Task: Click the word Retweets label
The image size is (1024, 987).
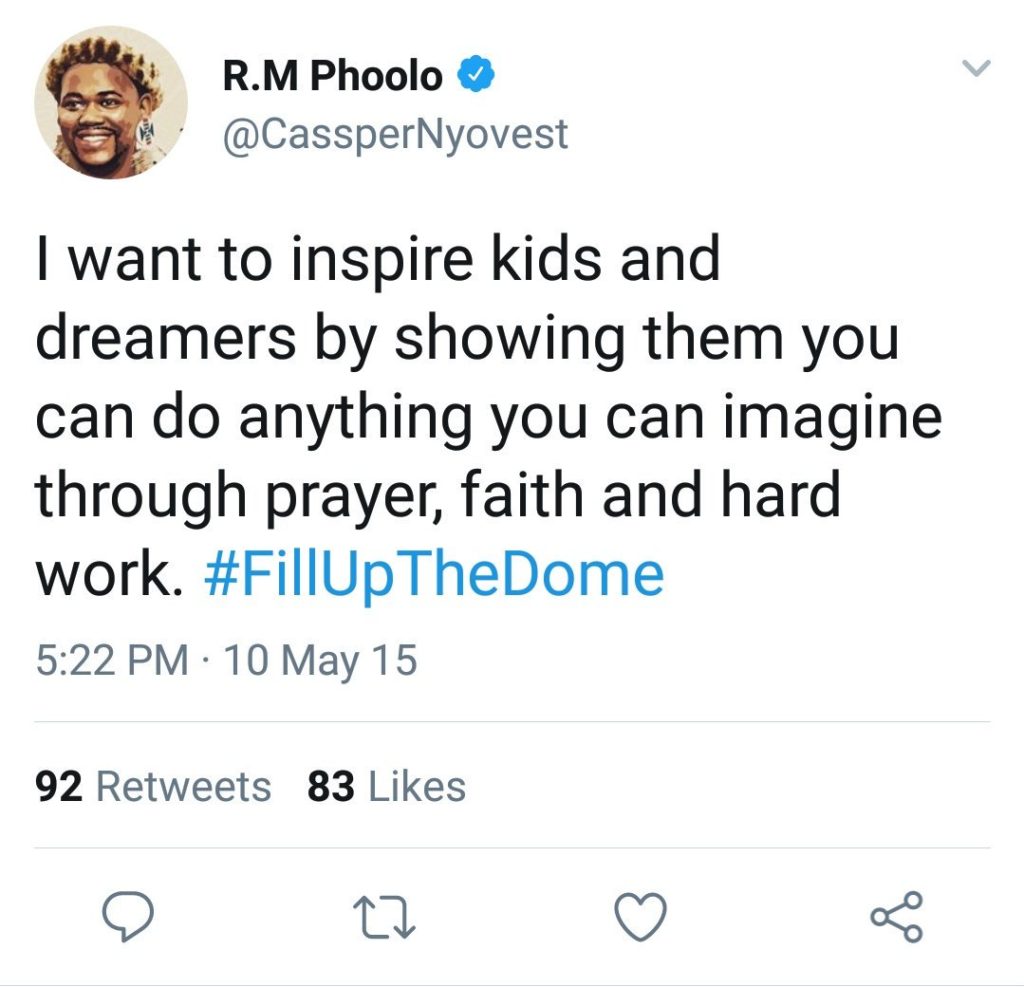Action: [184, 786]
